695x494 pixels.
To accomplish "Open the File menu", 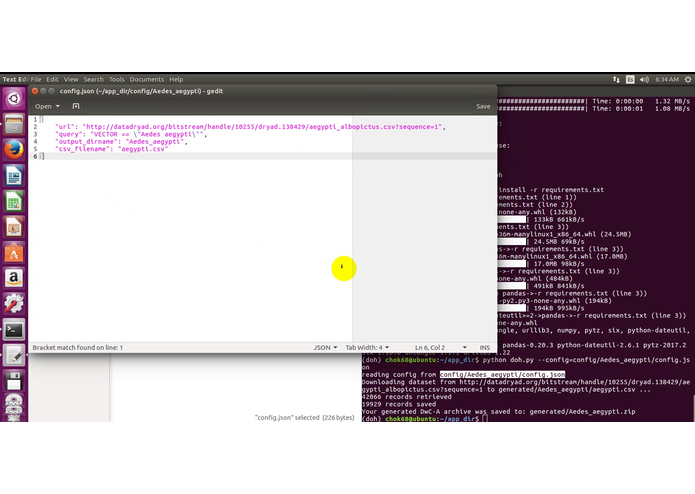I will 36,79.
